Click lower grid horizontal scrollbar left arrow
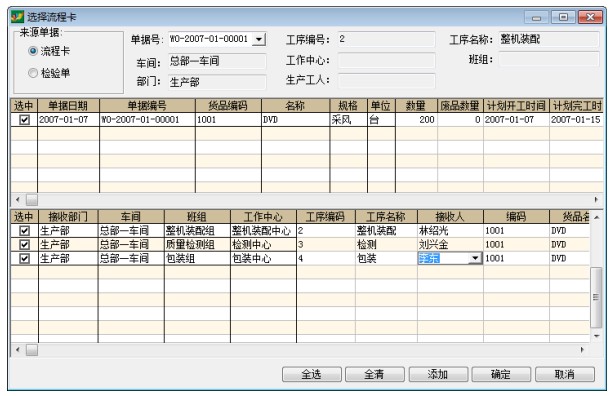 click(18, 350)
